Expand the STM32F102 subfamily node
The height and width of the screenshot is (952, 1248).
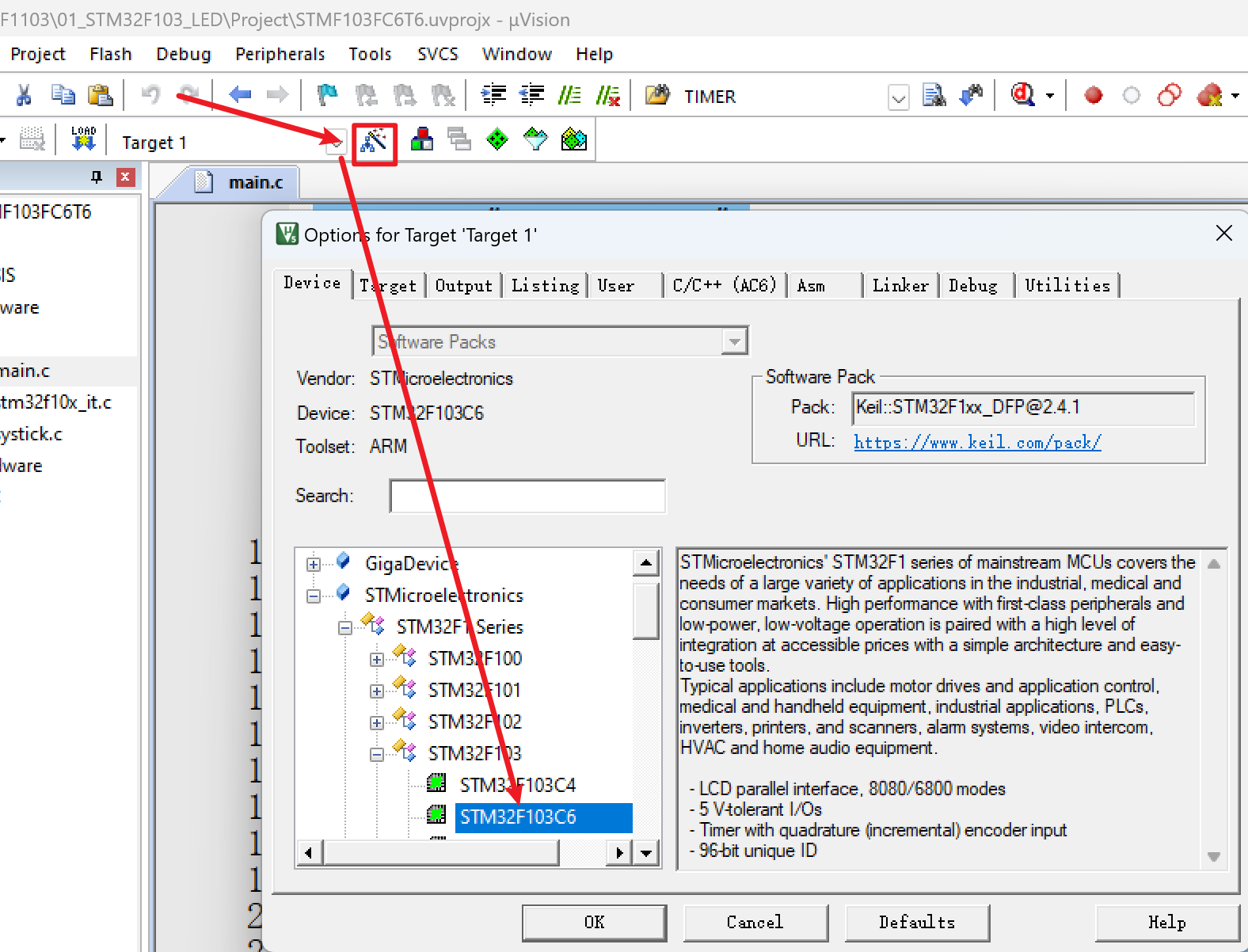[377, 722]
